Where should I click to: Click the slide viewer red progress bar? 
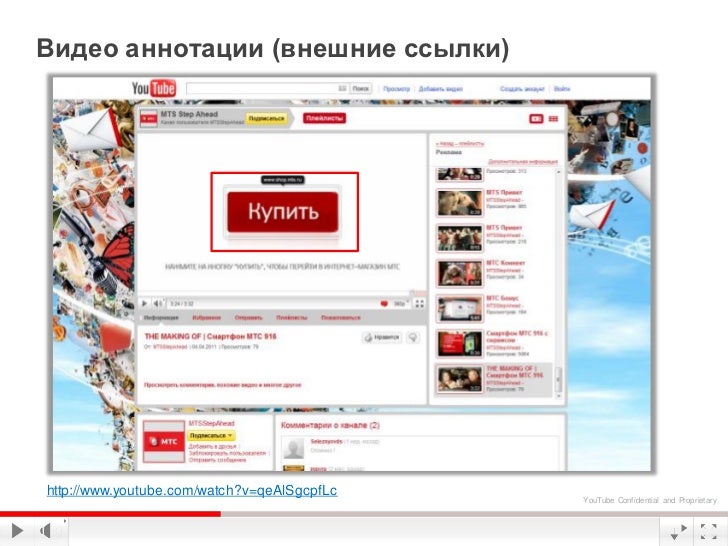point(110,514)
